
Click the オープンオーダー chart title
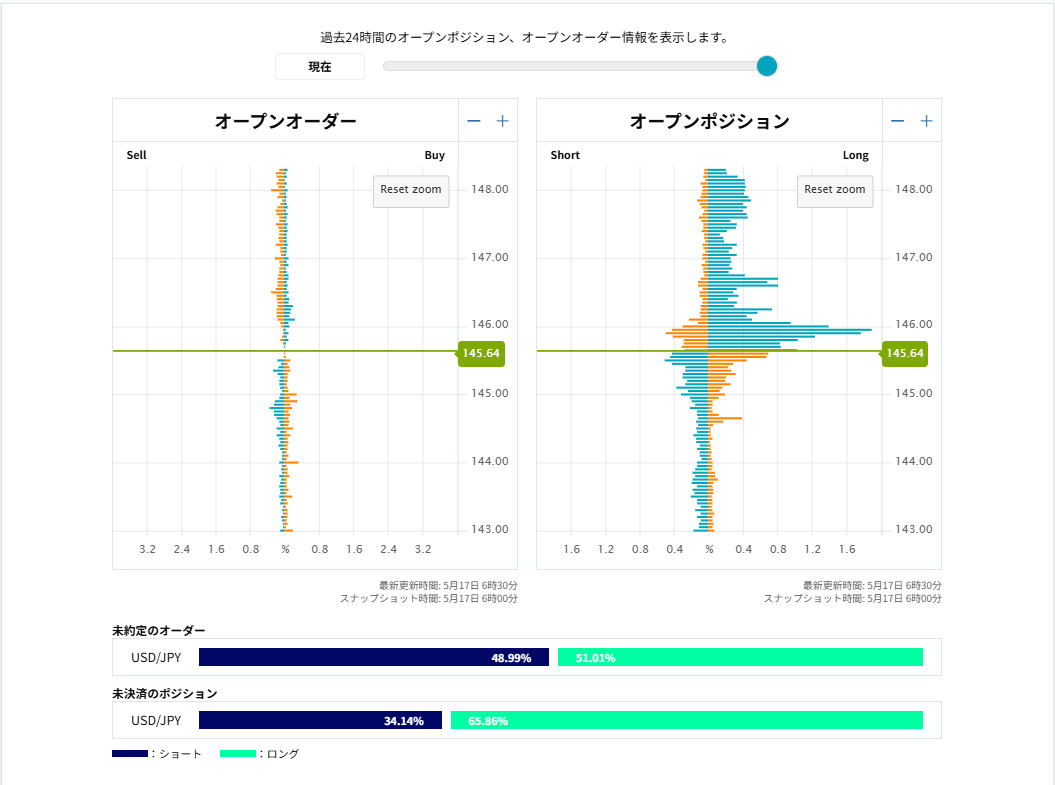pos(285,121)
